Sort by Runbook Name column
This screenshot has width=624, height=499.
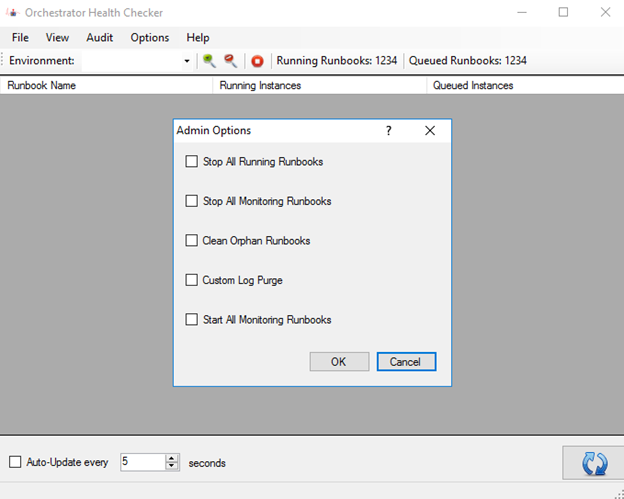click(x=106, y=85)
